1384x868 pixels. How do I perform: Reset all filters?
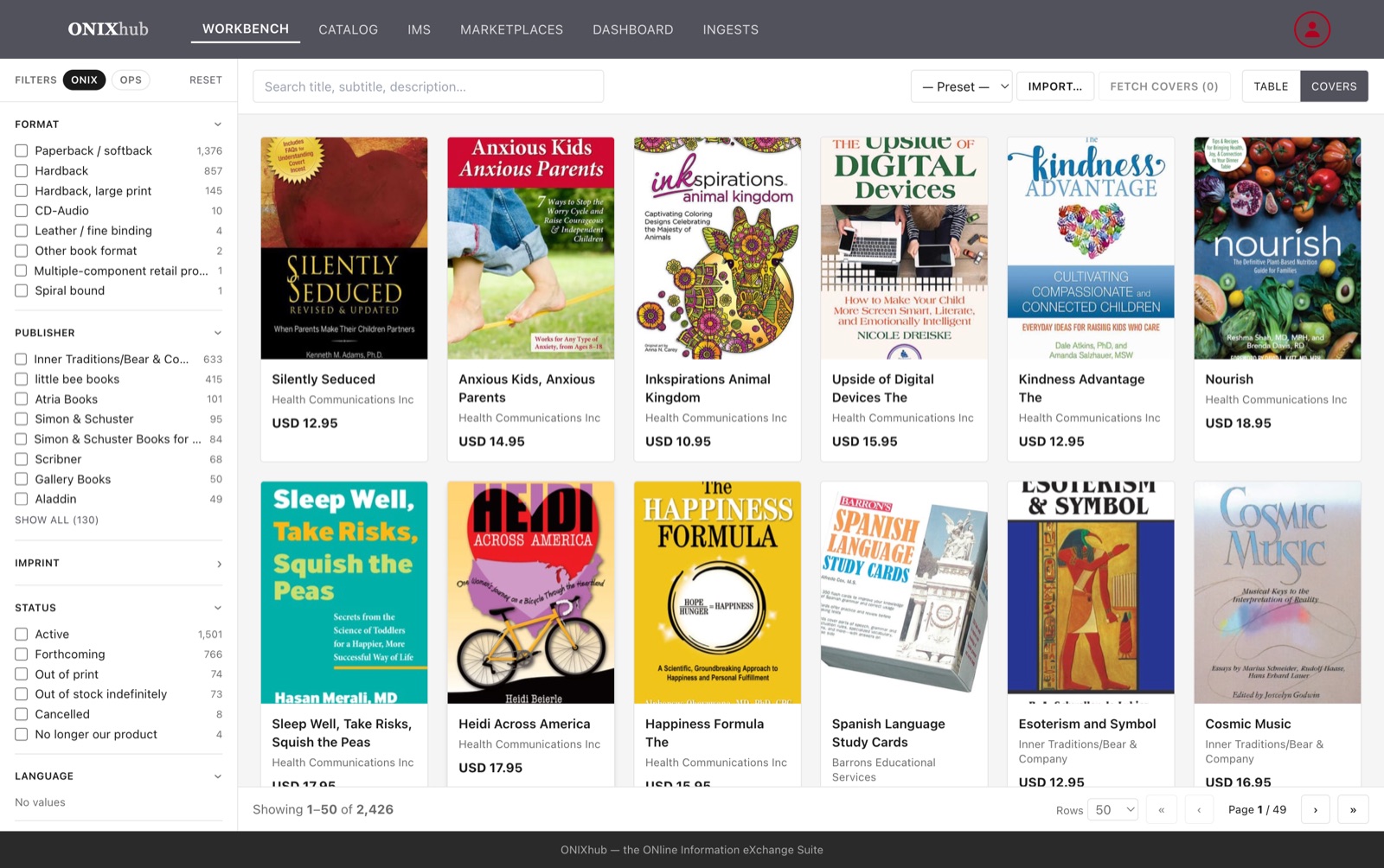pos(206,80)
